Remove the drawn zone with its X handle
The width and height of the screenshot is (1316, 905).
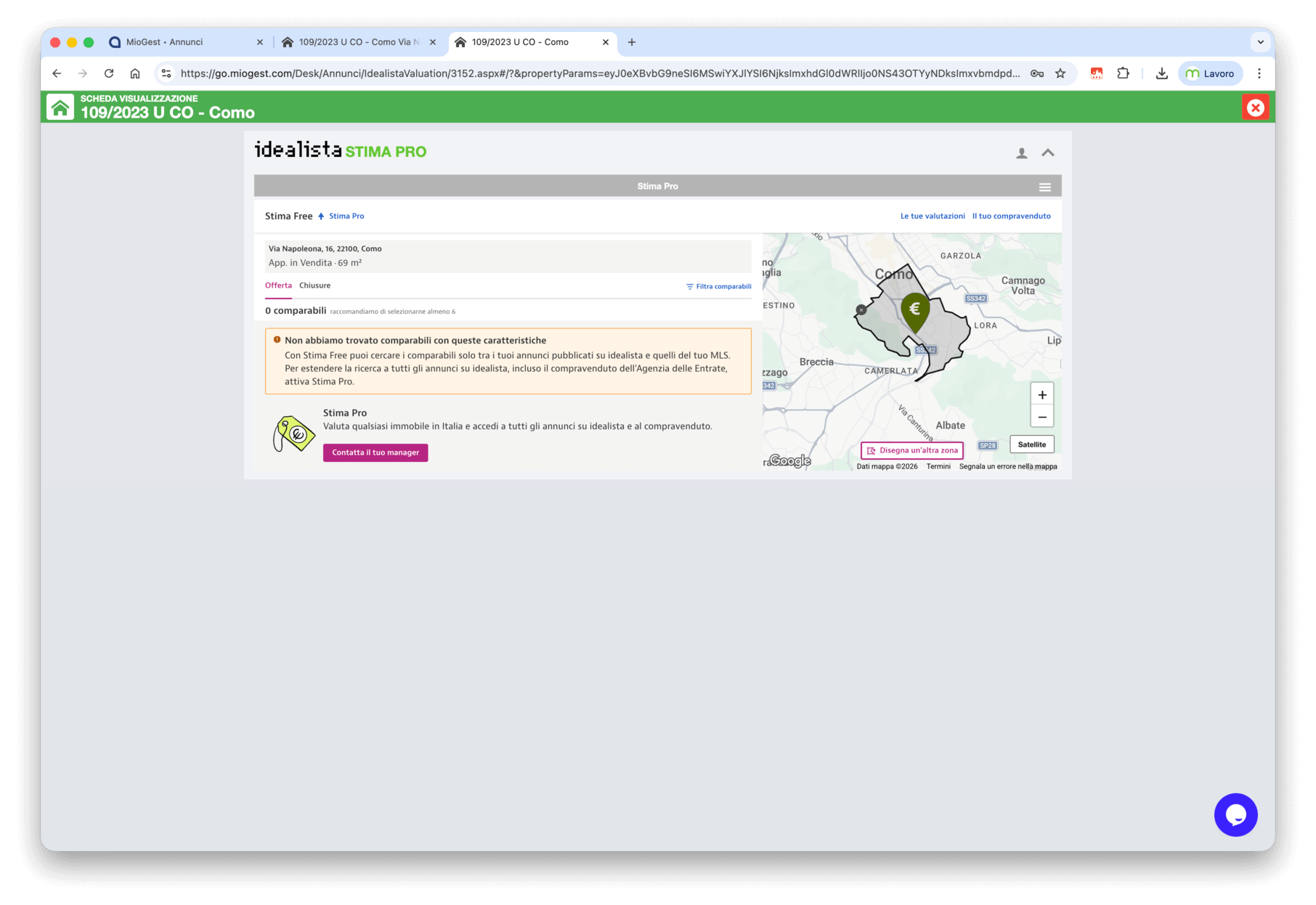point(861,310)
